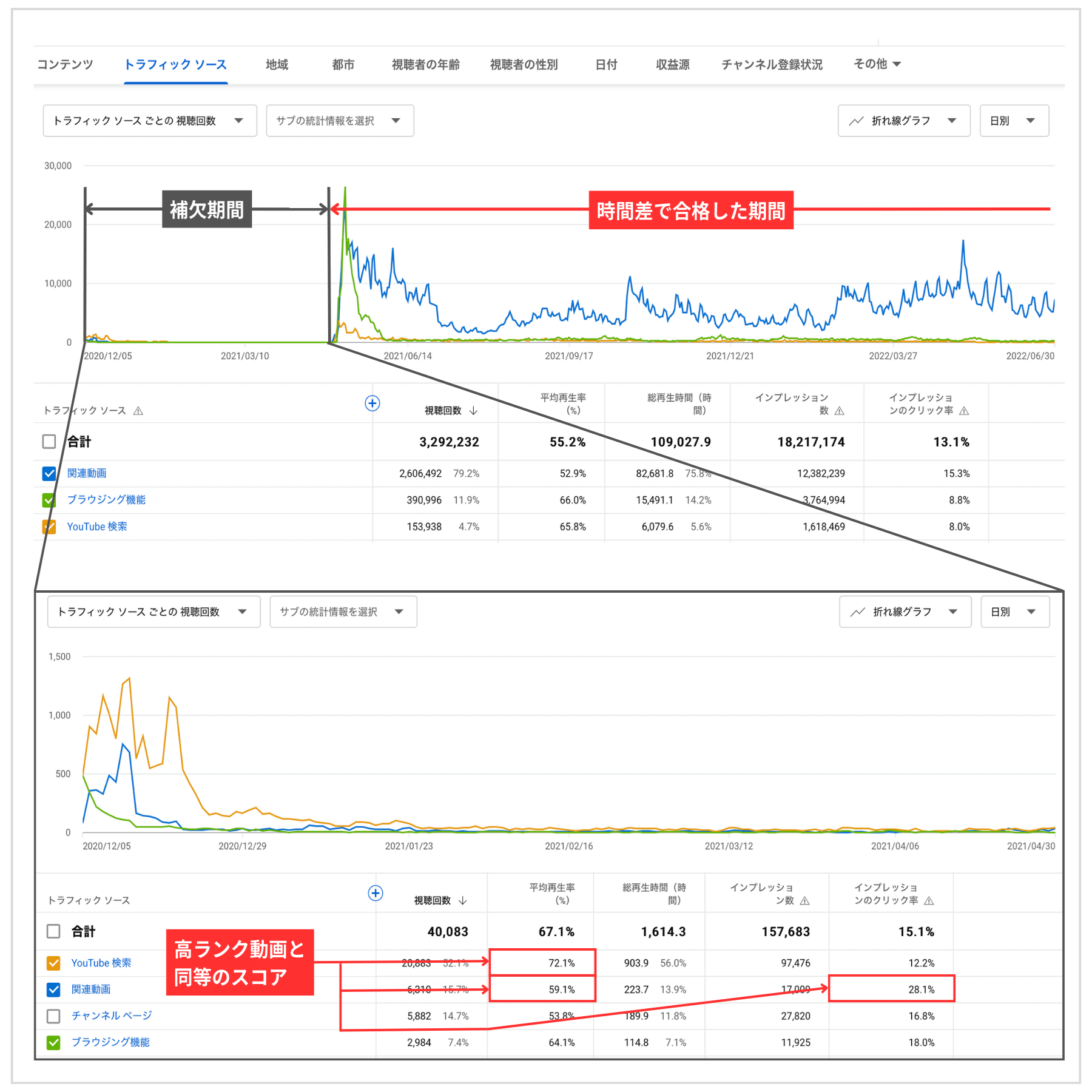Expand the その他 dropdown menu
Screen dimensions: 1092x1092
[x=877, y=64]
